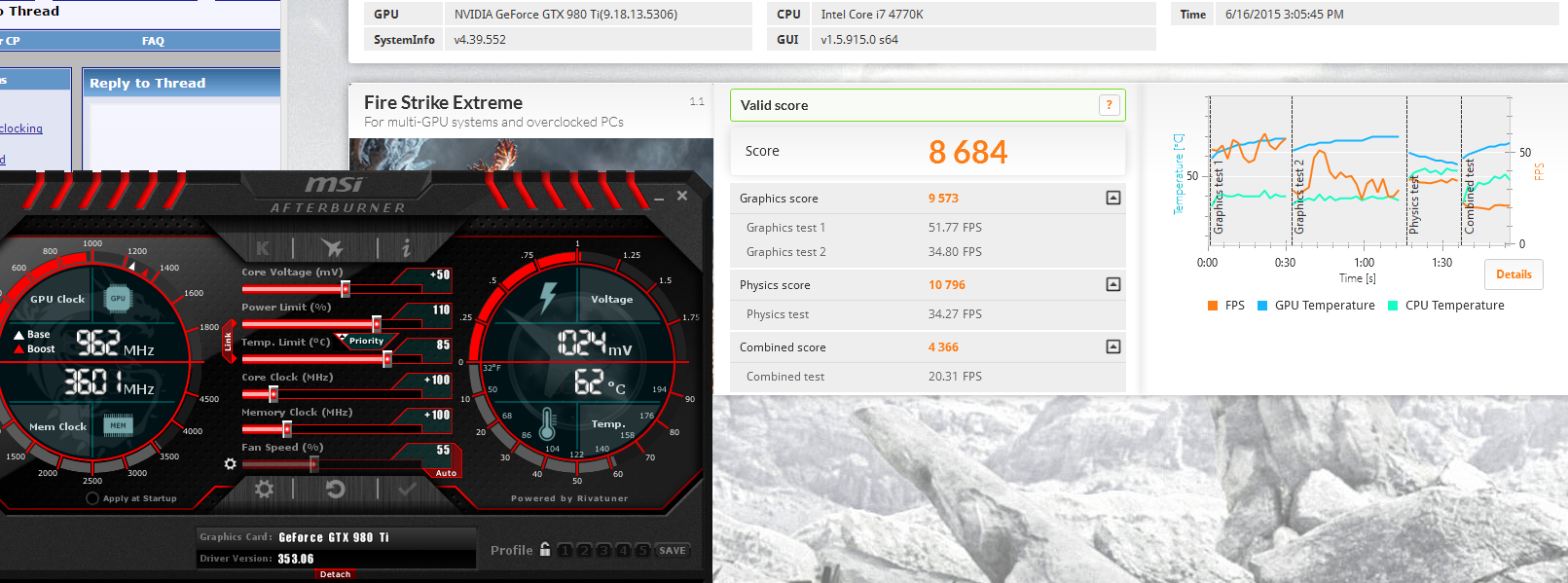Click the Graphics test 1 51.77 FPS value
The height and width of the screenshot is (583, 1568).
click(x=955, y=227)
